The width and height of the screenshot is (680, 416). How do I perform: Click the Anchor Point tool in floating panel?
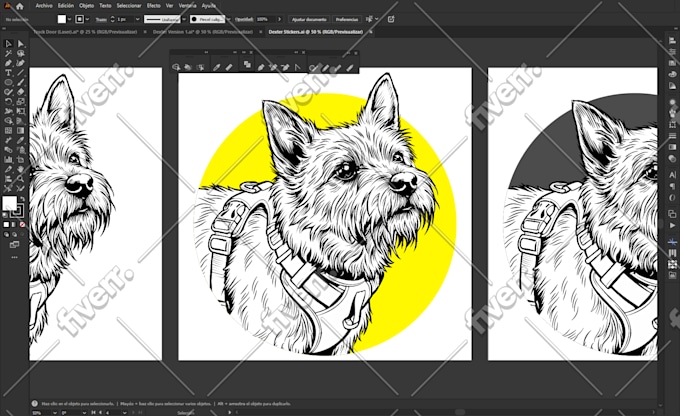[x=297, y=67]
